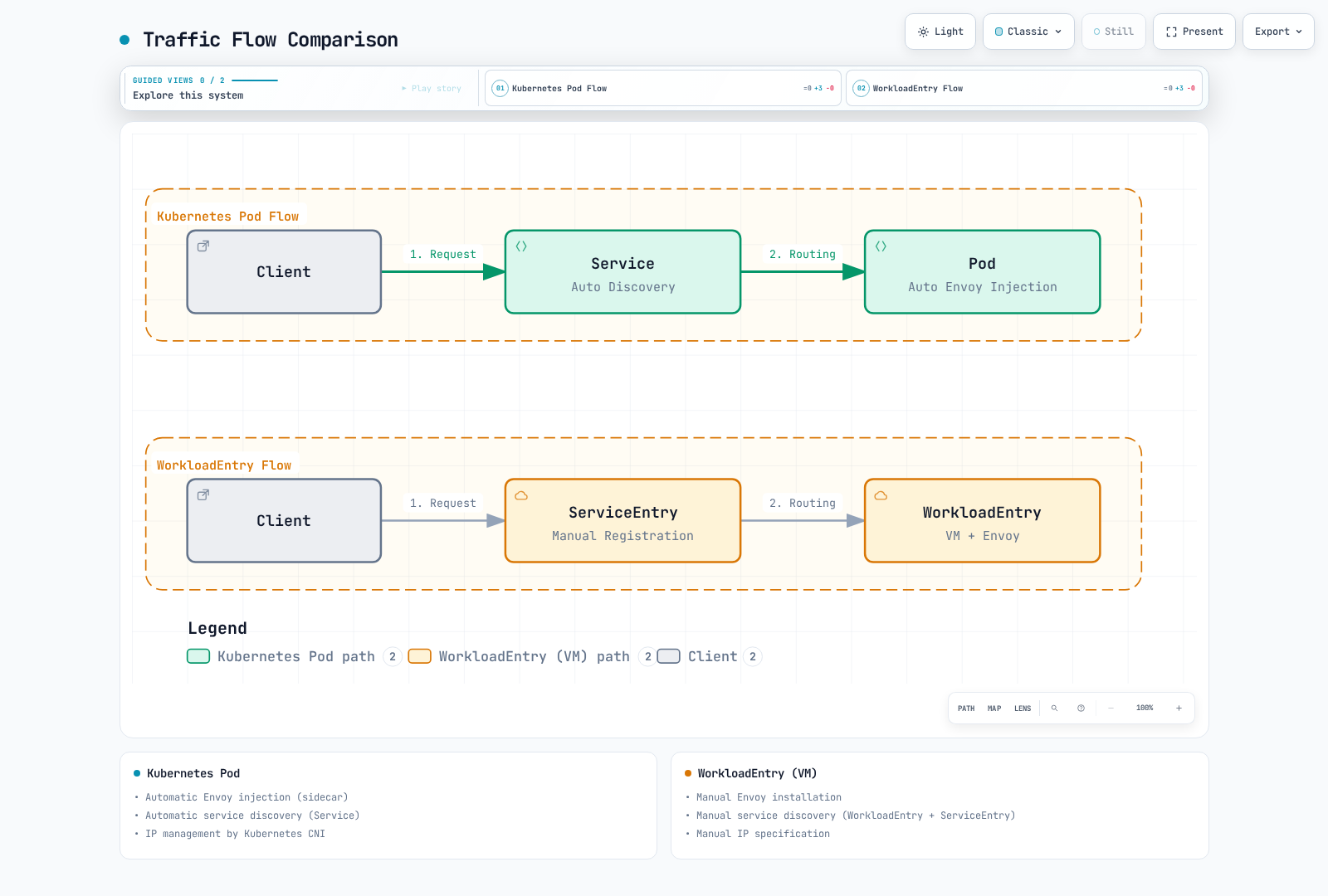This screenshot has height=896, width=1328.
Task: Click the green '1. Request' edge label
Action: 443,255
